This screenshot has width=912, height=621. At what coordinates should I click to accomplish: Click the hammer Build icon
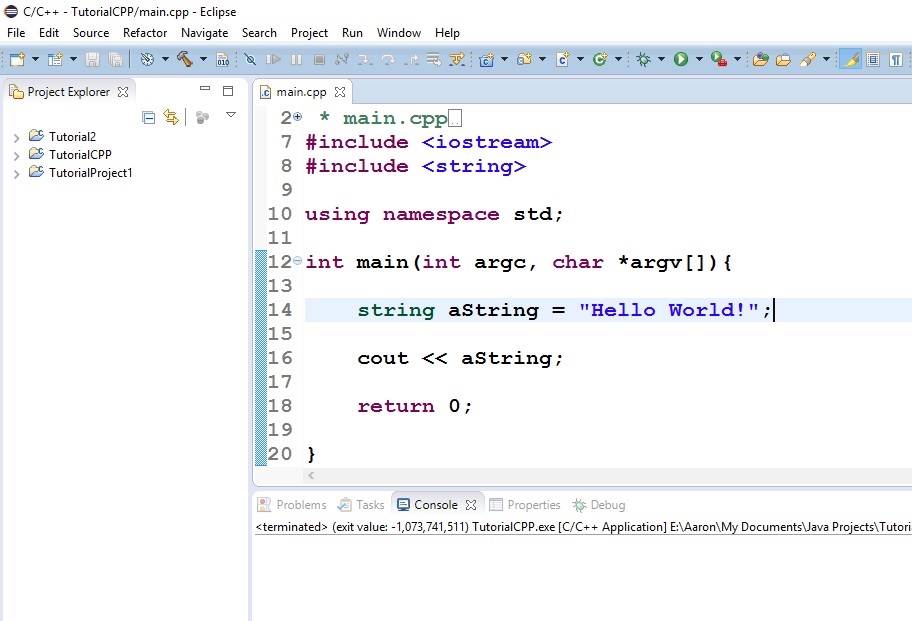pyautogui.click(x=185, y=60)
